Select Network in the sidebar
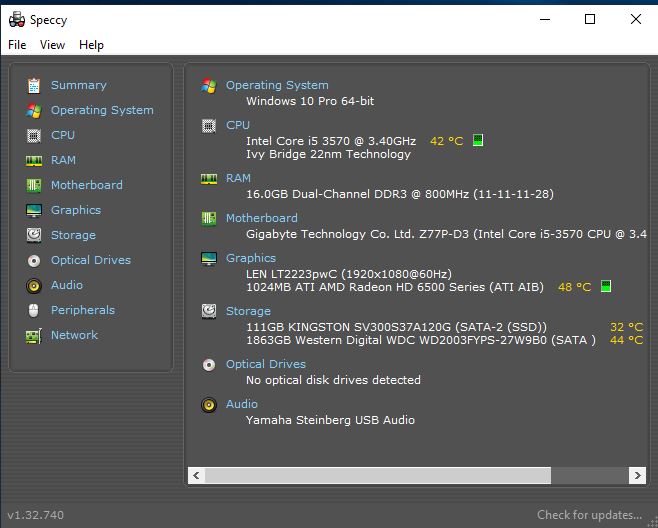 click(x=74, y=335)
